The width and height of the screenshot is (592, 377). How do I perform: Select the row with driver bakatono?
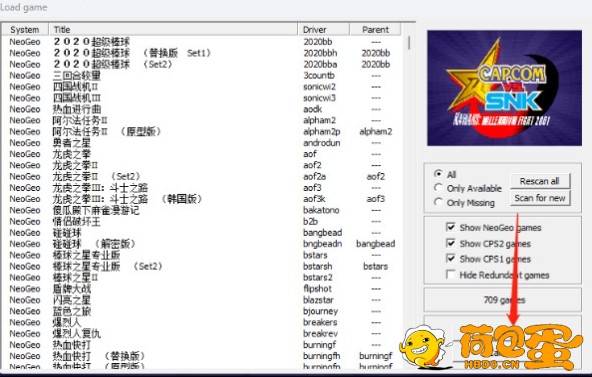point(202,210)
